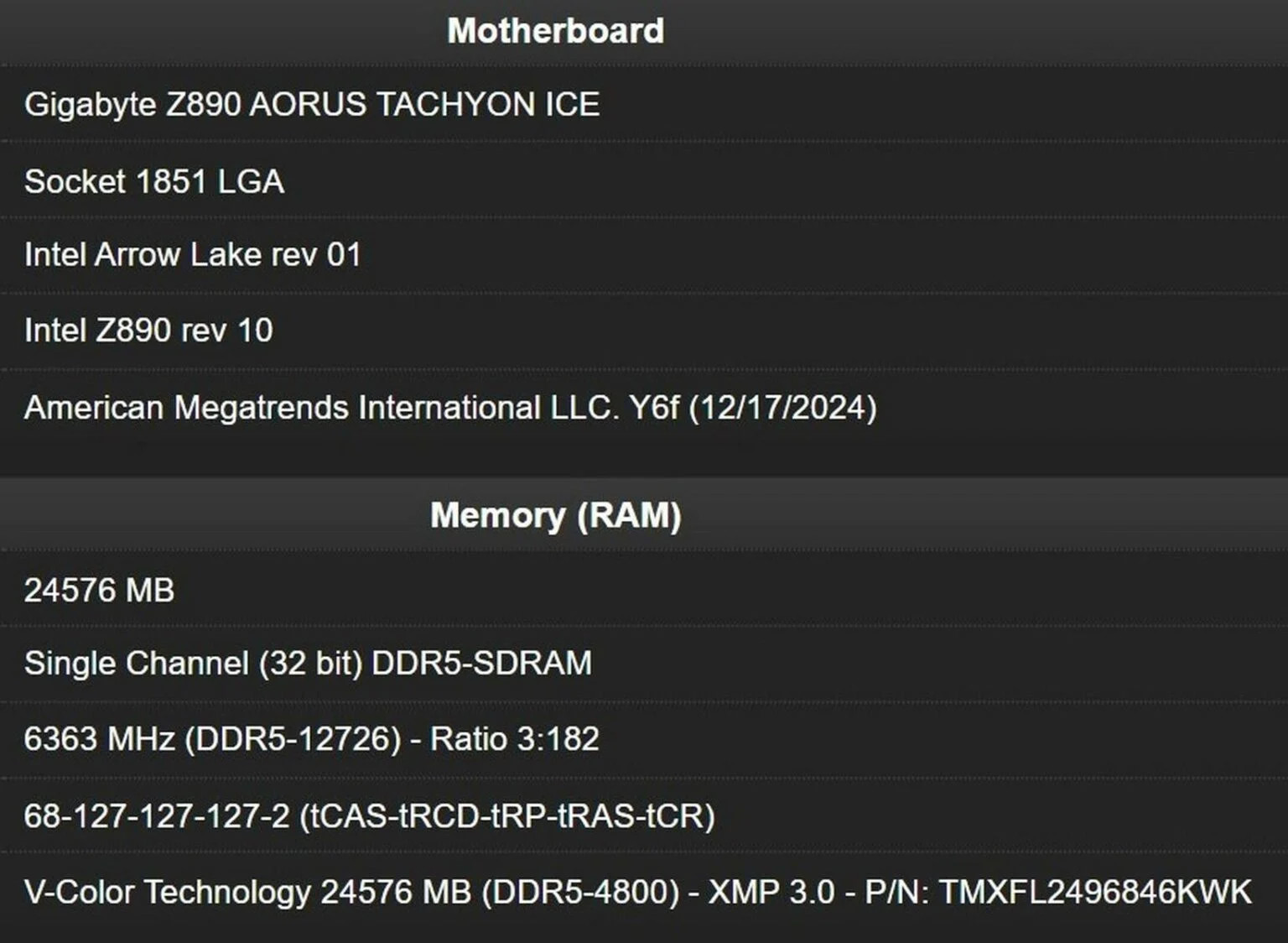Click the Intel Z890 rev 10 row
1288x943 pixels.
148,331
